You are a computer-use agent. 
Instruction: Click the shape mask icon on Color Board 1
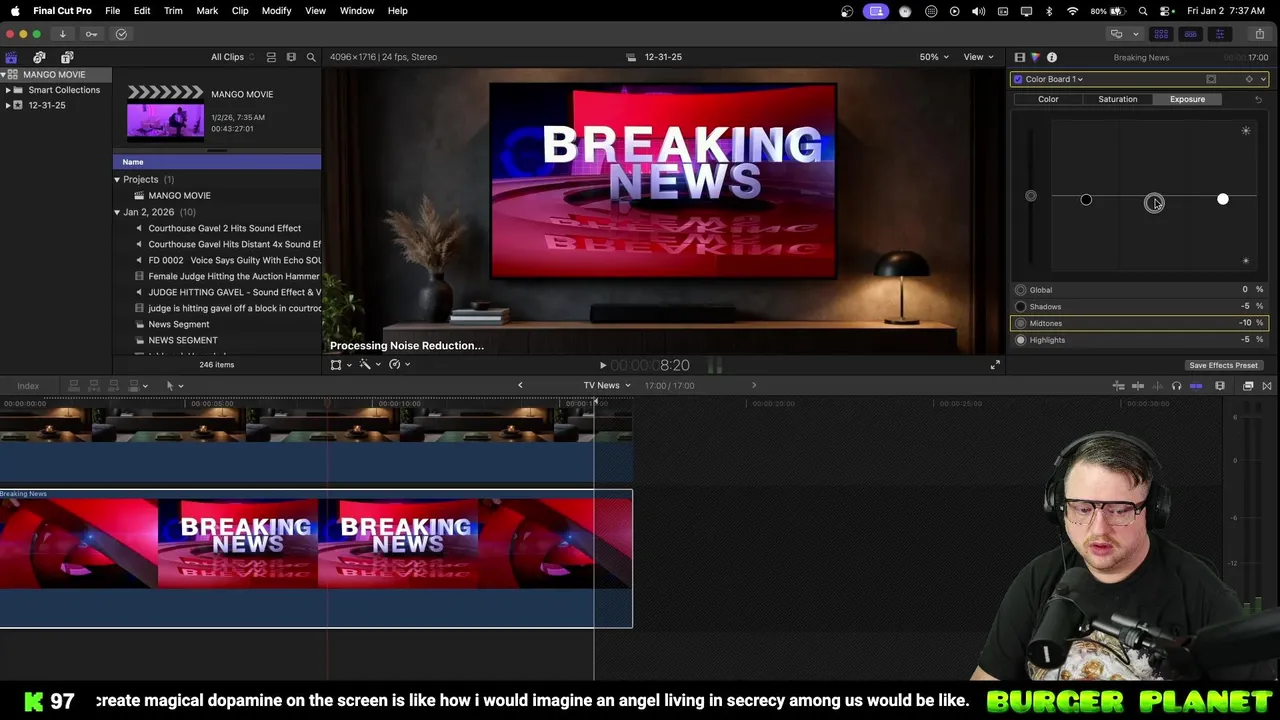1211,79
